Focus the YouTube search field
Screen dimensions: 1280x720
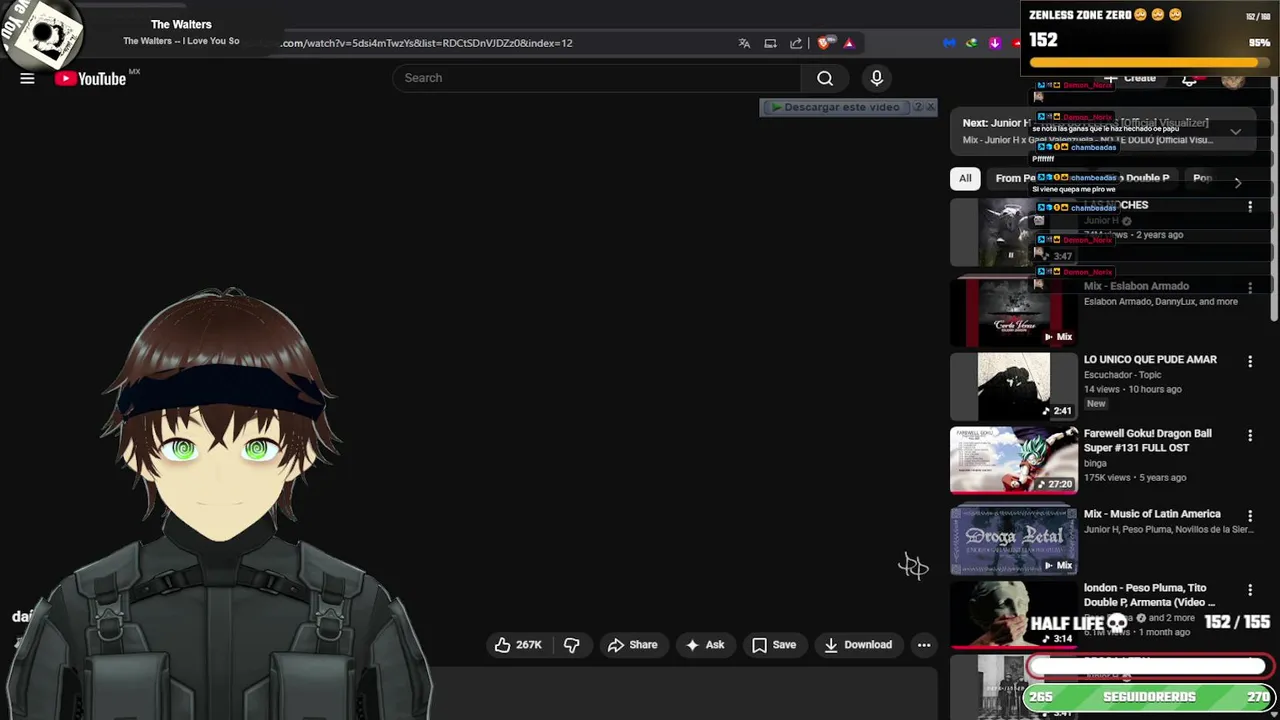(x=597, y=78)
